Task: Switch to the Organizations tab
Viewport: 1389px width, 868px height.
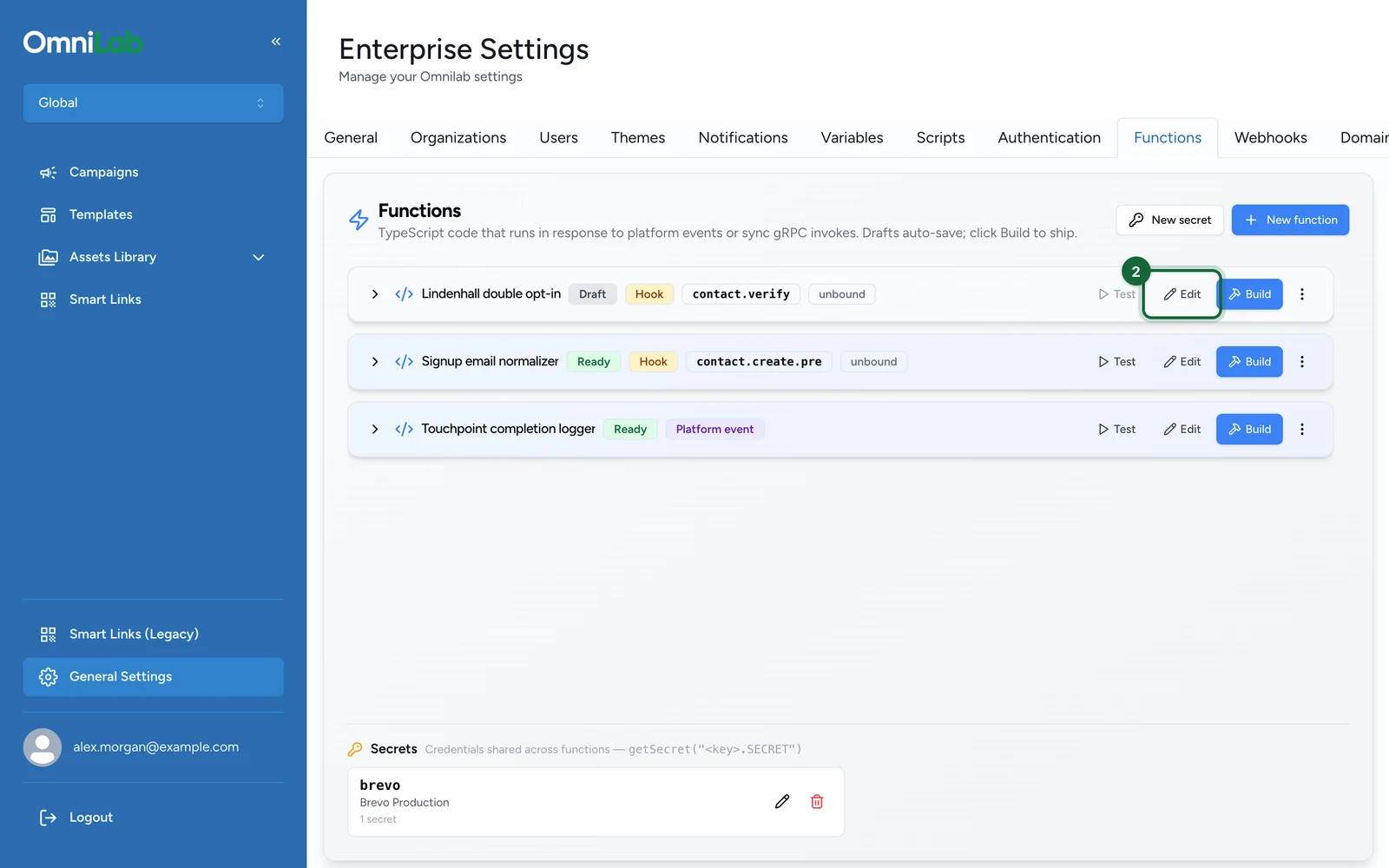Action: [x=458, y=138]
